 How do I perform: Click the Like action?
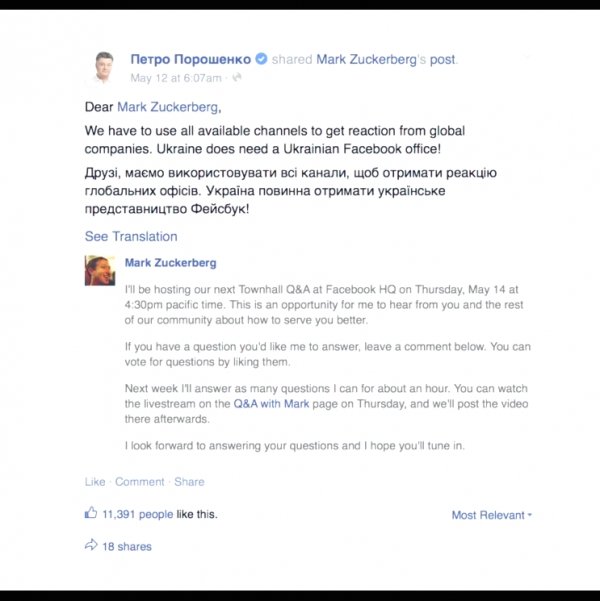(95, 482)
